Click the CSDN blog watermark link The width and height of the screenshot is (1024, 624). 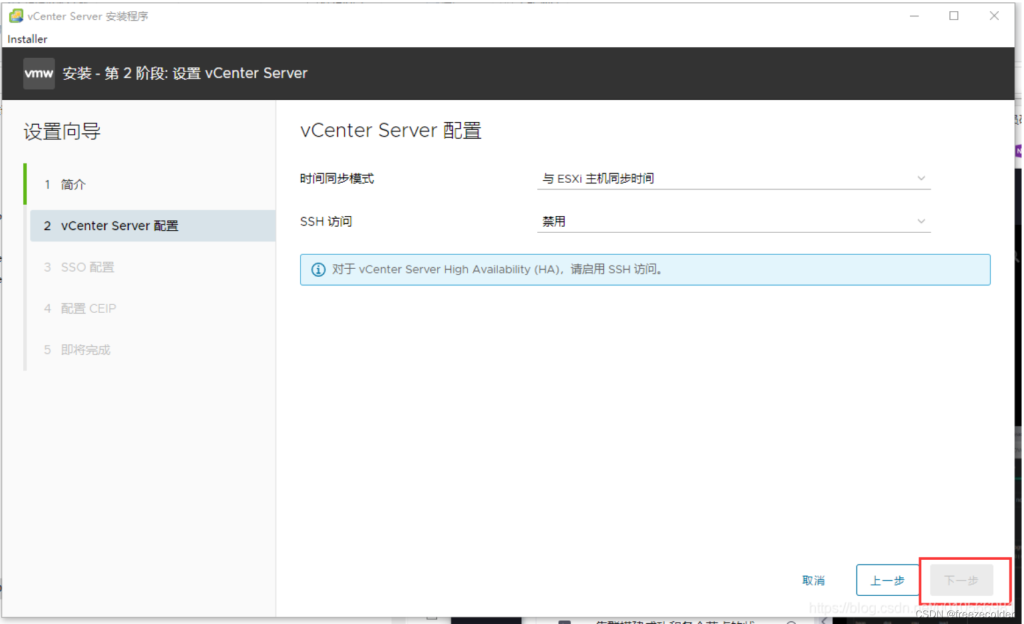pos(878,607)
